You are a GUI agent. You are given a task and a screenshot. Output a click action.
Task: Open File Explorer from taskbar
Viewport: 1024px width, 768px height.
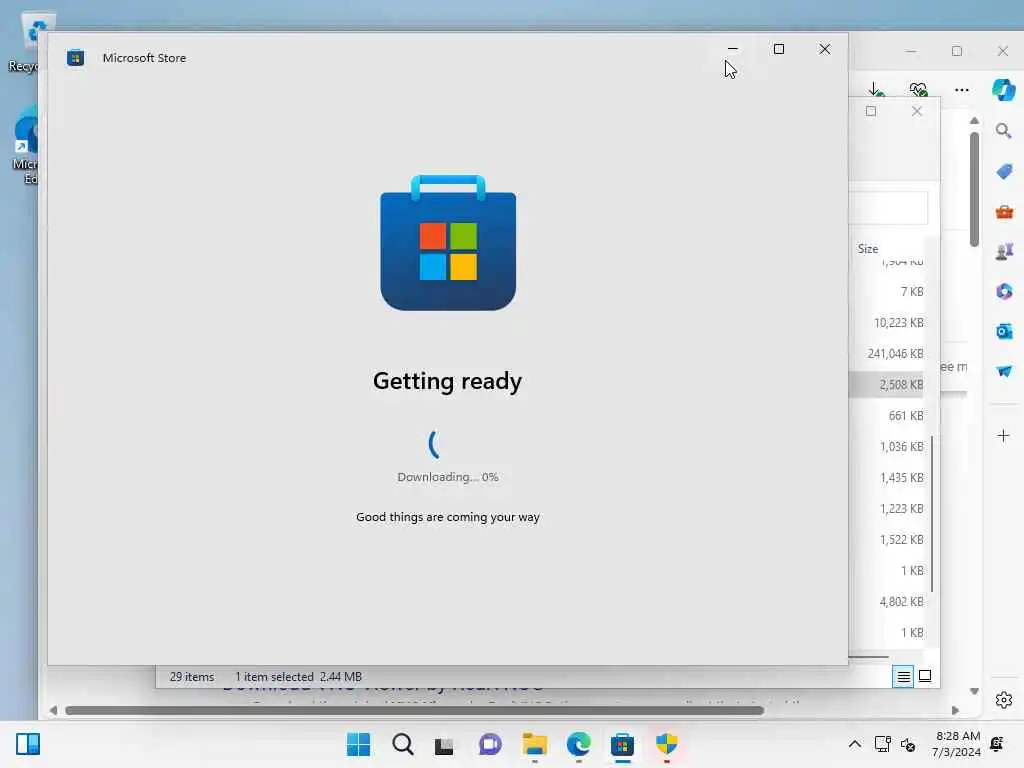[534, 744]
